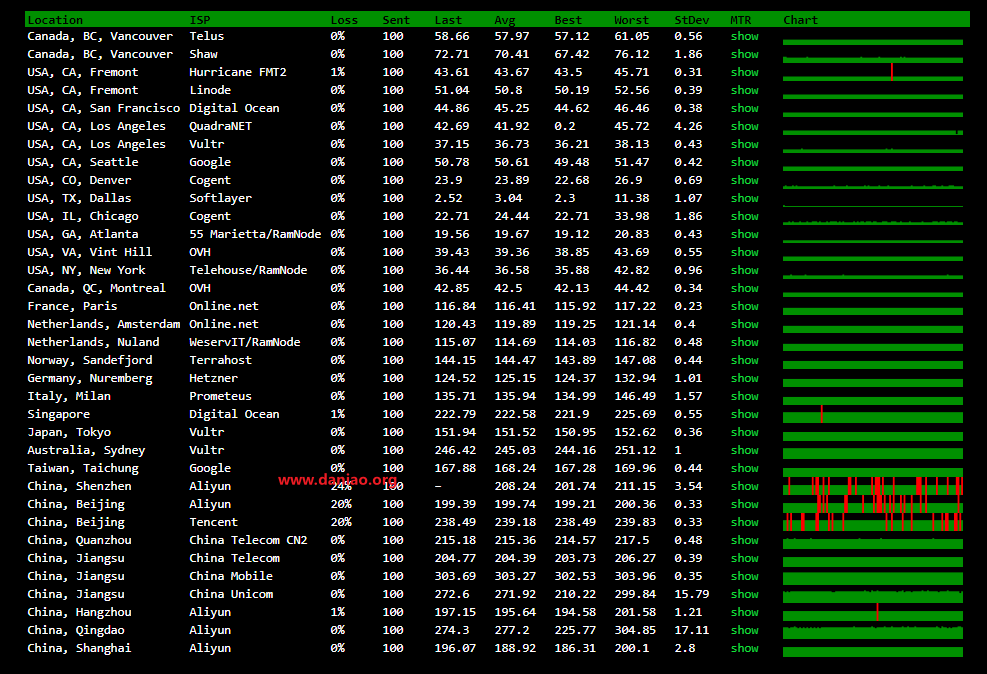This screenshot has width=987, height=674.
Task: Select last value 246.42 for Sydney
Action: (454, 450)
